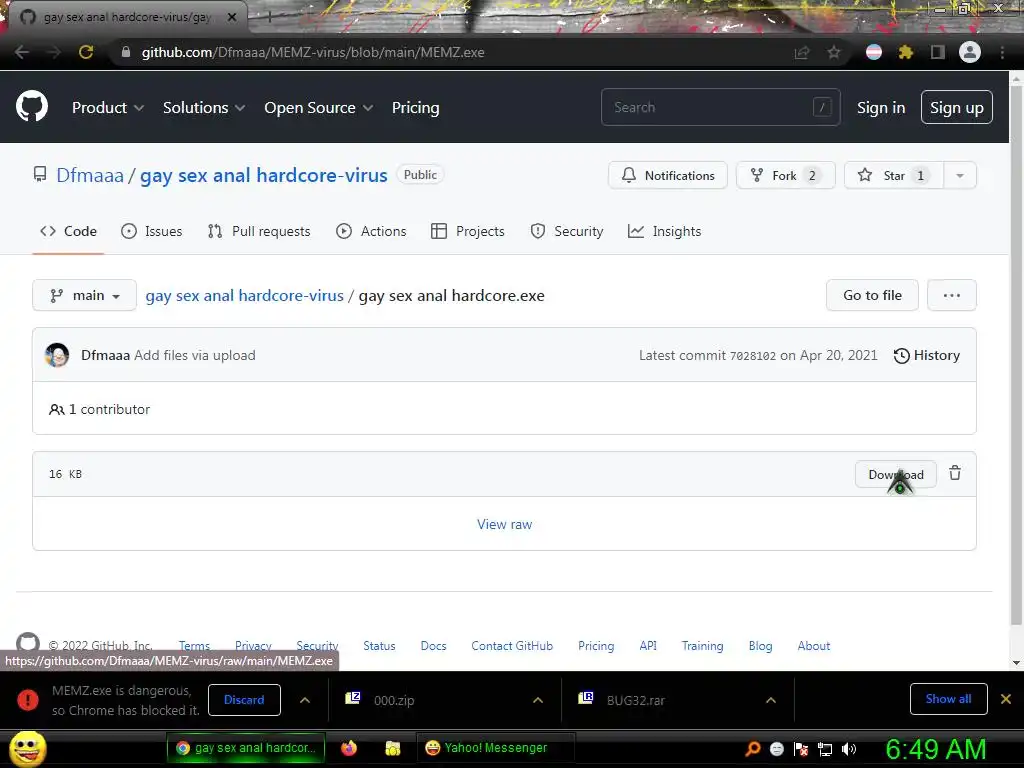
Task: Open the repository Security tab
Action: (x=567, y=231)
